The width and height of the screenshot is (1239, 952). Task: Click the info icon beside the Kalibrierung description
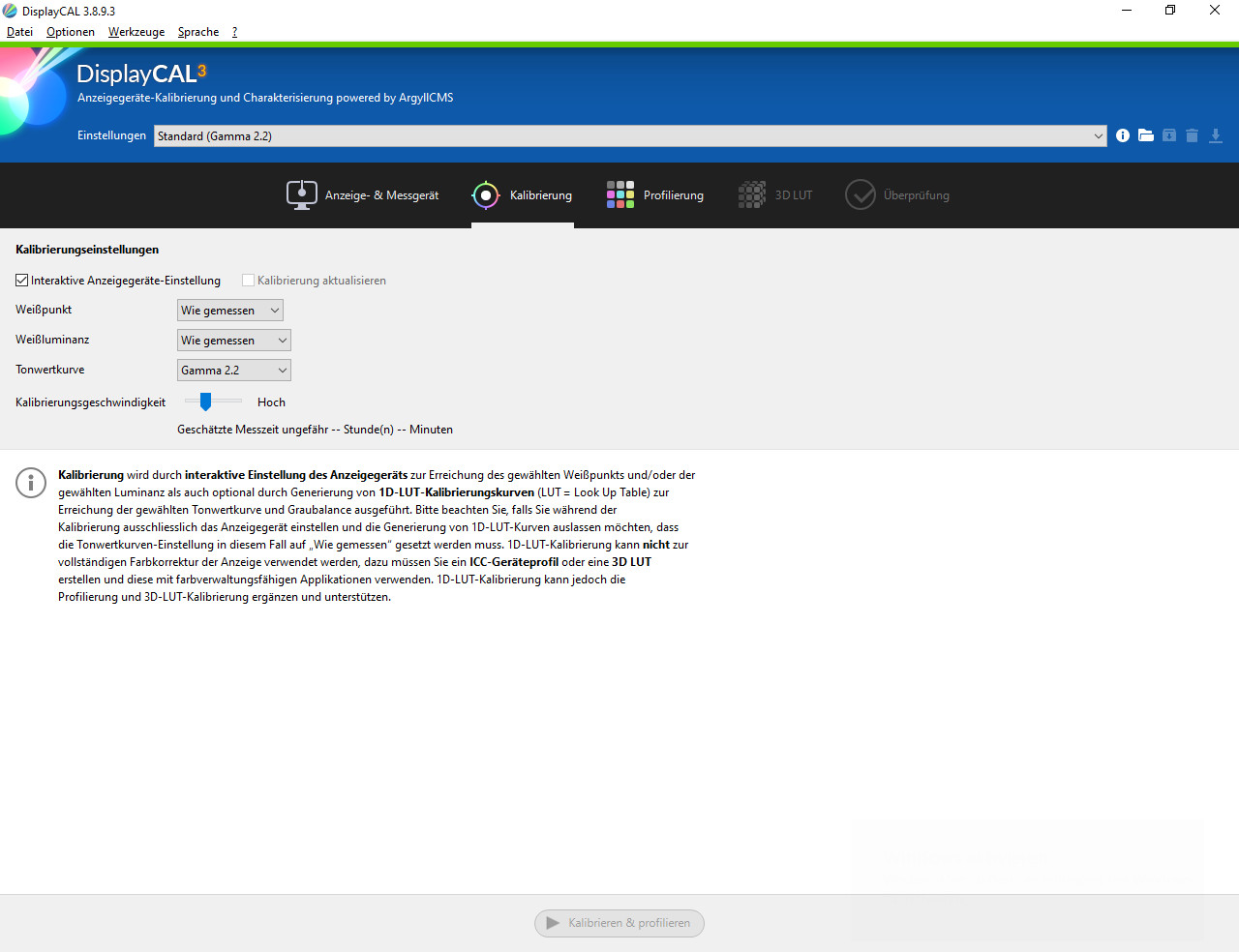pyautogui.click(x=31, y=482)
